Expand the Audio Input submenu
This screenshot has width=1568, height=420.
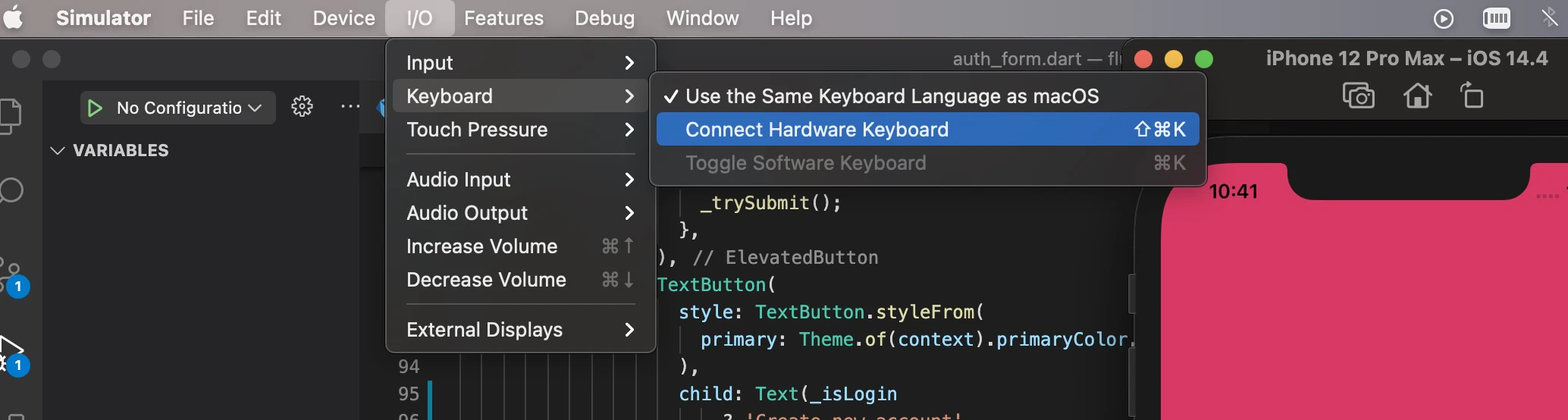tap(520, 179)
